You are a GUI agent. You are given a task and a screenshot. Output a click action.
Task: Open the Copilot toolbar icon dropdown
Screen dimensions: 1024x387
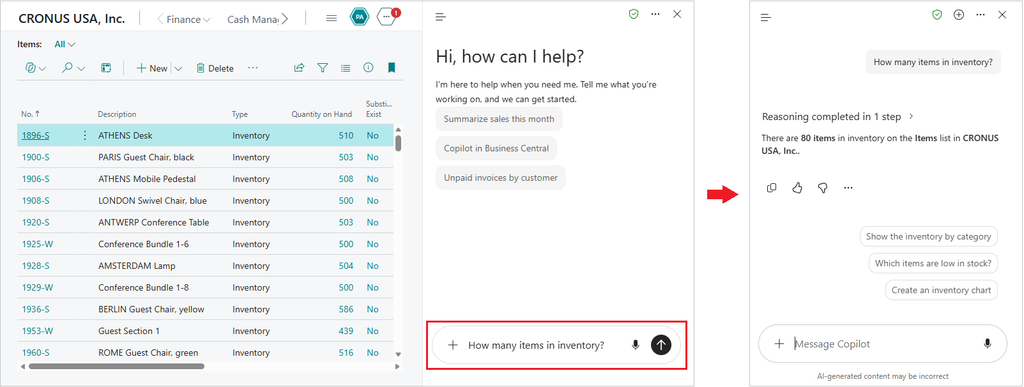[x=35, y=68]
